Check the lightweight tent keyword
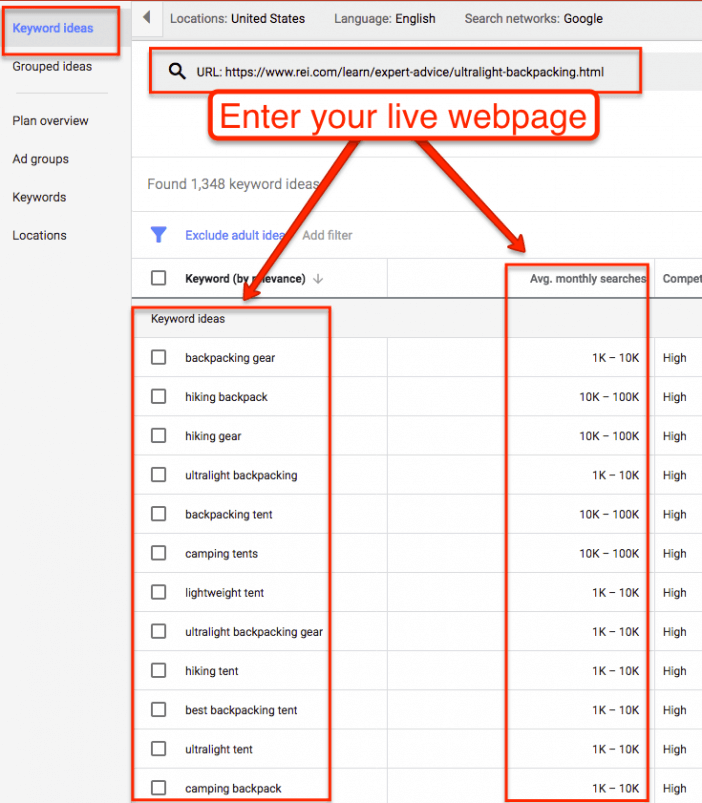Image resolution: width=702 pixels, height=803 pixels. coord(159,592)
